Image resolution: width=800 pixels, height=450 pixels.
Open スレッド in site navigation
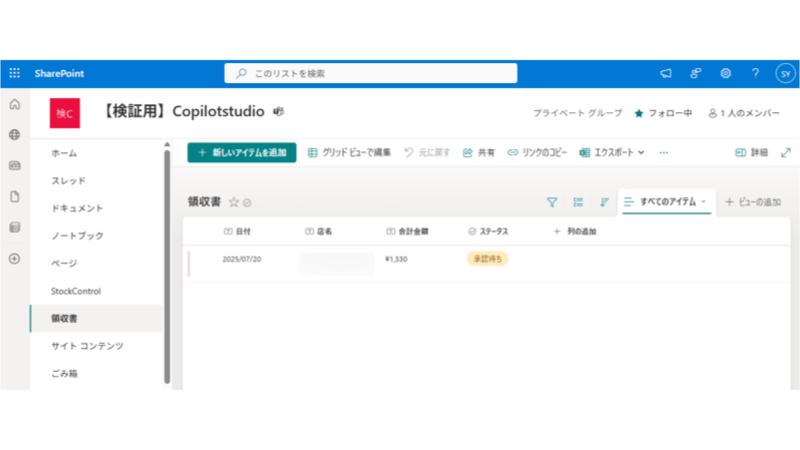68,181
